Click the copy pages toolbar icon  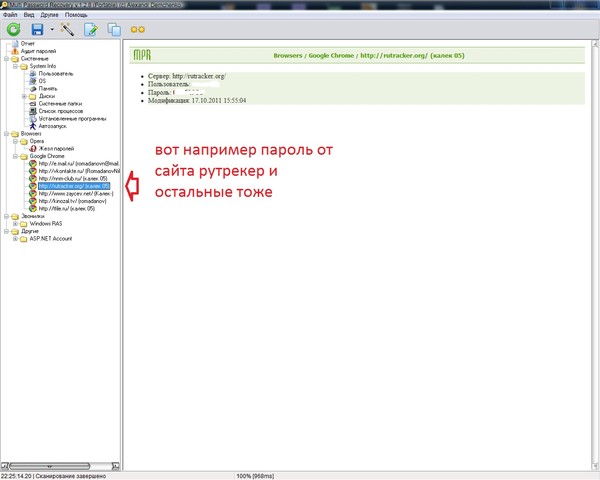click(114, 29)
